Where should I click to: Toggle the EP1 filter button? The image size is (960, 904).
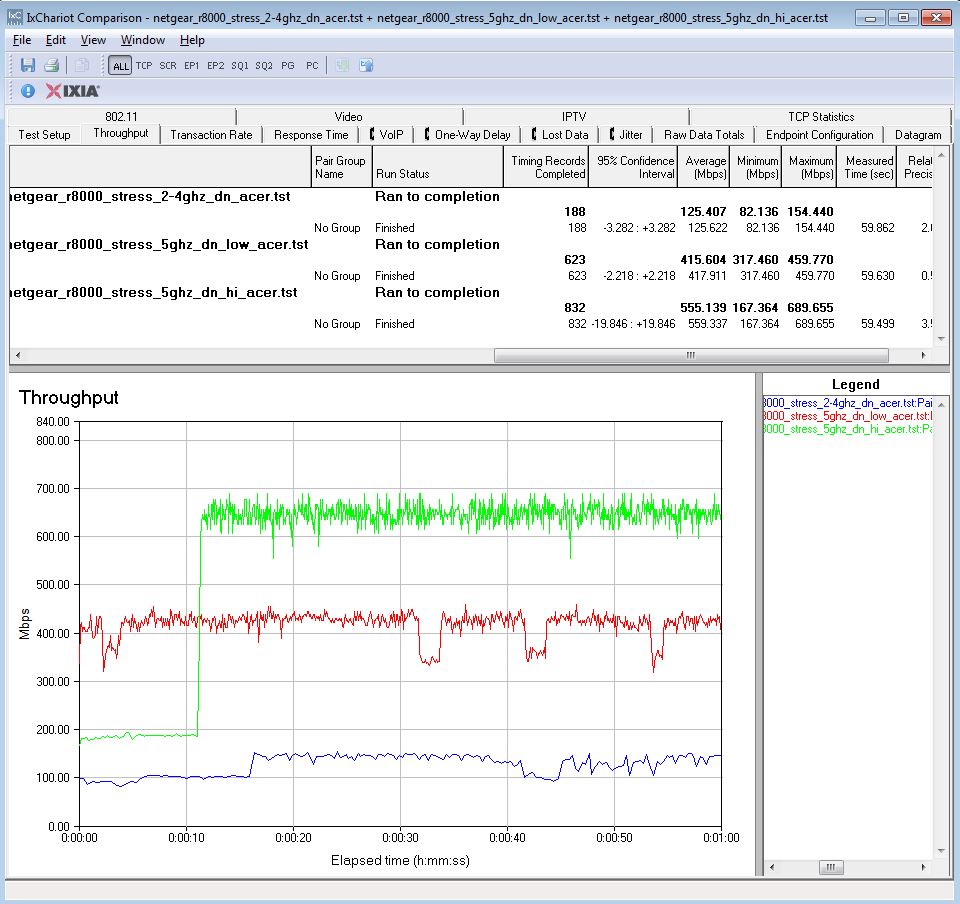tap(192, 65)
